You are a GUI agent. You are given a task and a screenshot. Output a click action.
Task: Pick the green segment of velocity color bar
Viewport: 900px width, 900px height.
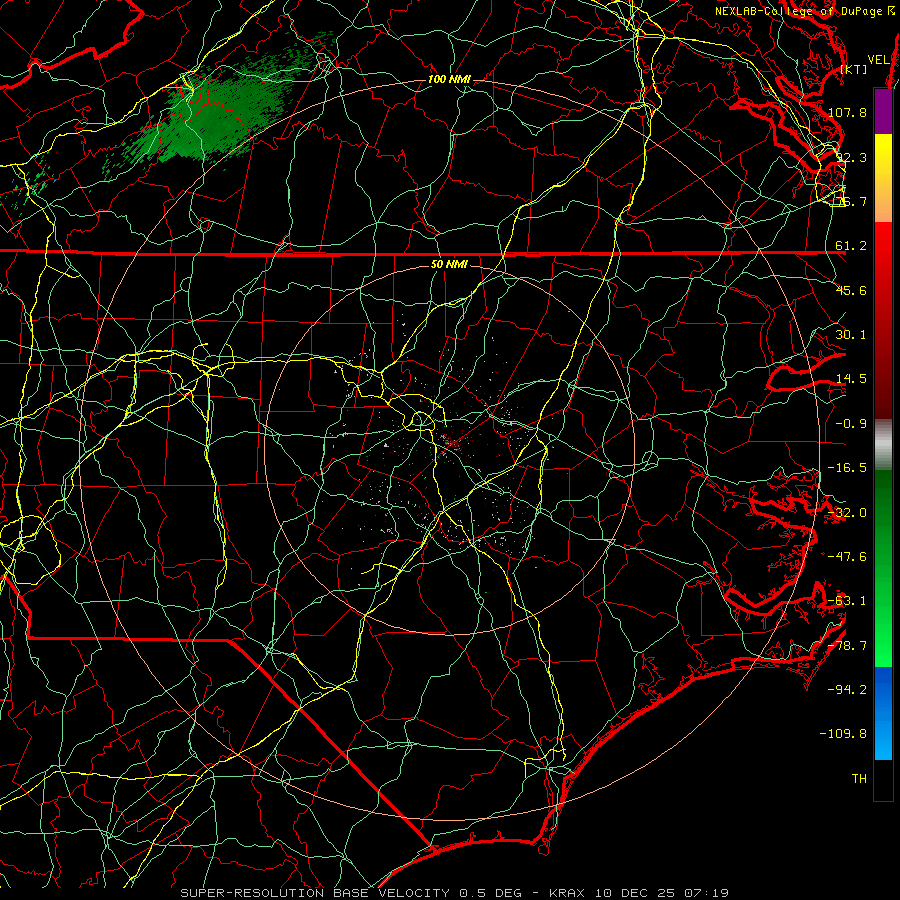tap(883, 568)
